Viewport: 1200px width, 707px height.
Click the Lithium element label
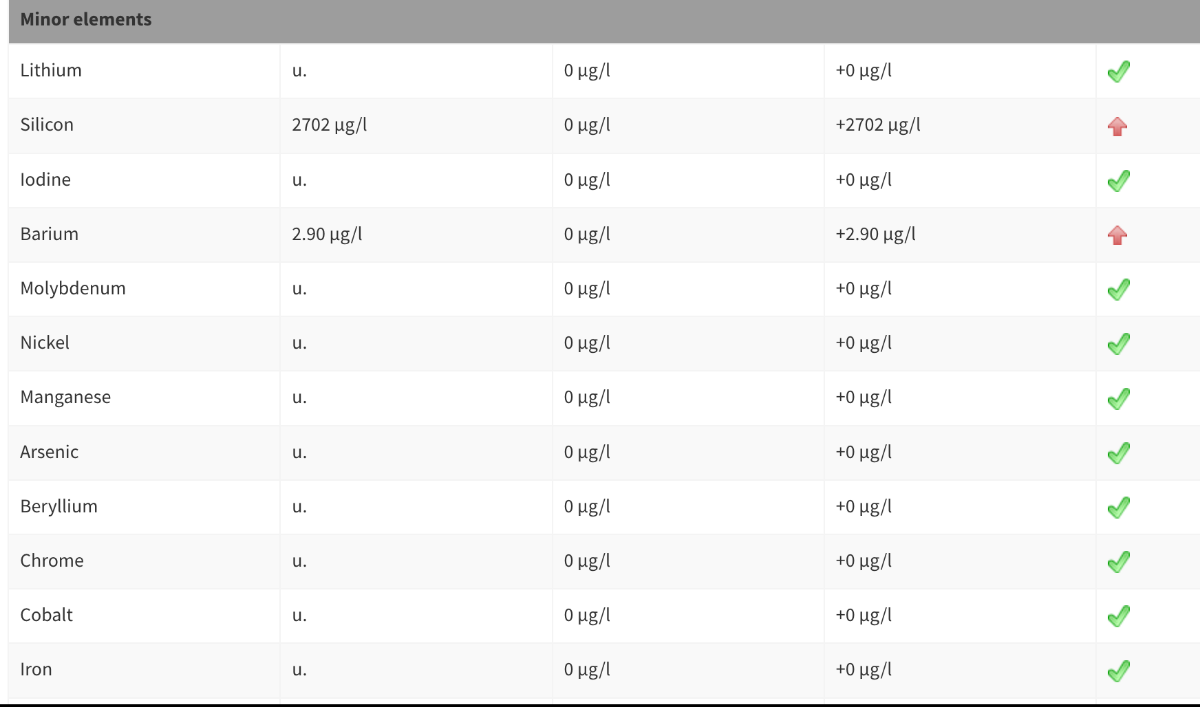pos(51,70)
